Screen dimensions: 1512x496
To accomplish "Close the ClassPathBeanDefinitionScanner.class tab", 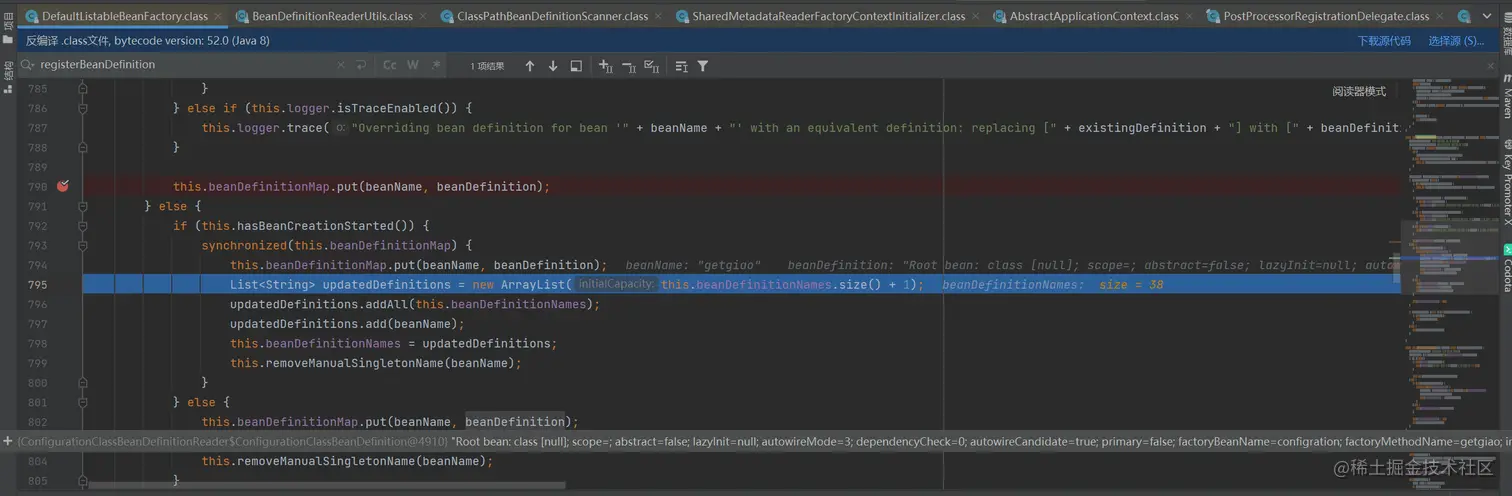I will click(x=660, y=16).
